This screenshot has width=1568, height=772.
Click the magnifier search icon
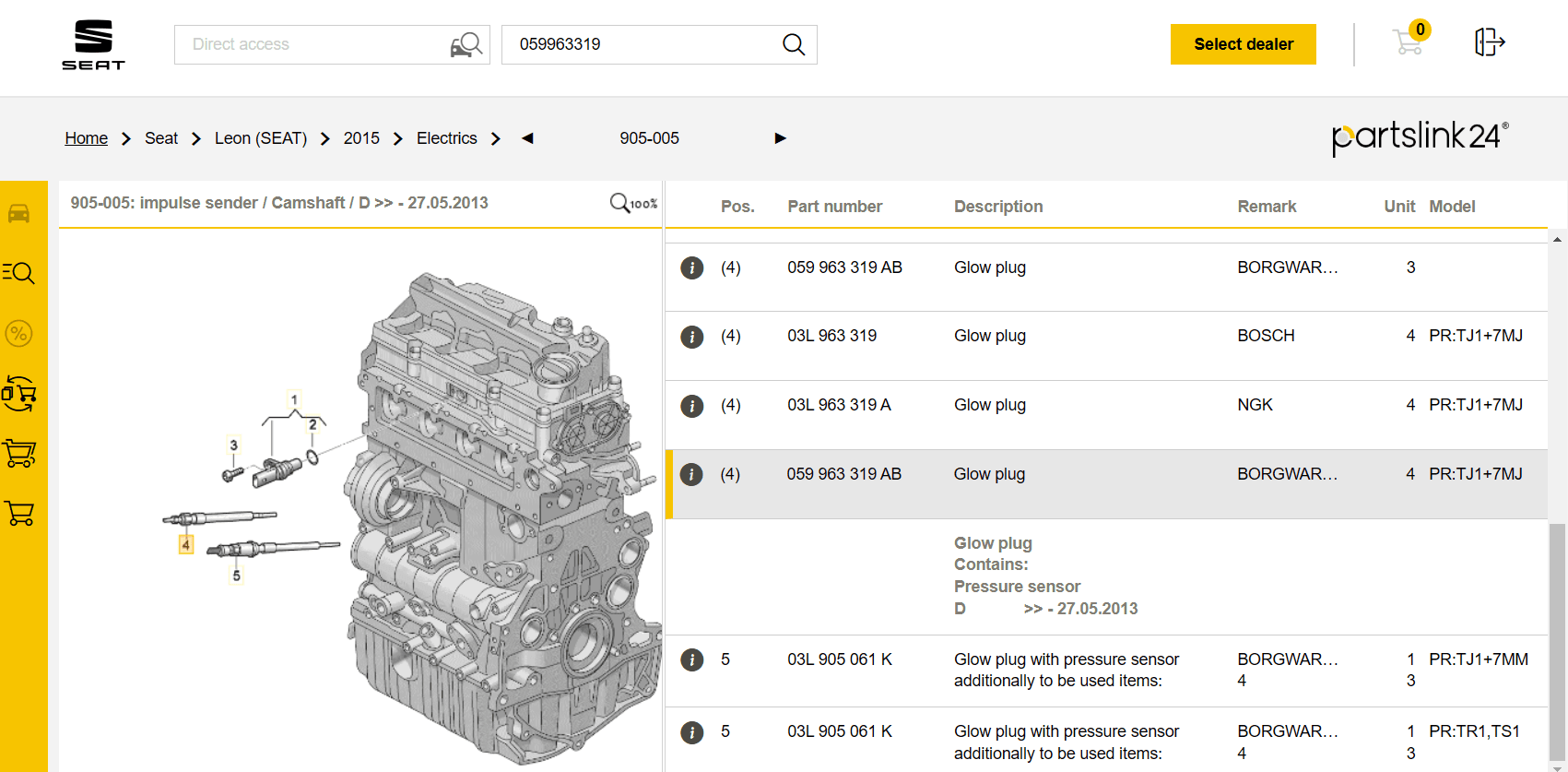(794, 44)
